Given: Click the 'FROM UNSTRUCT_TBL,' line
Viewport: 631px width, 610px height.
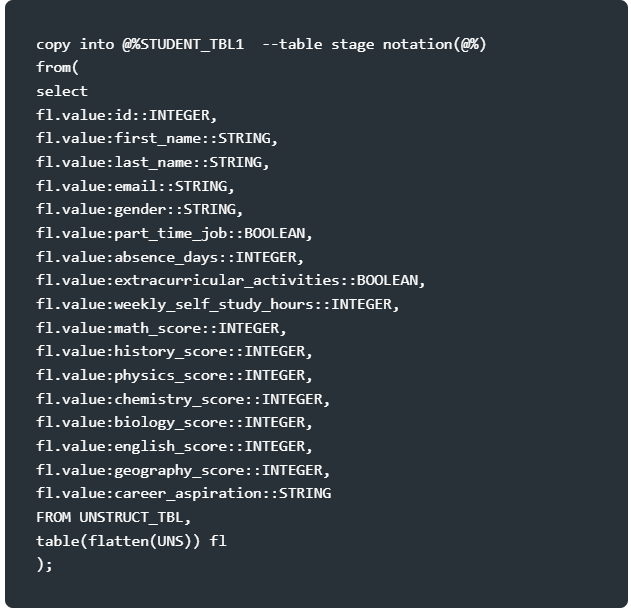Looking at the screenshot, I should [113, 517].
